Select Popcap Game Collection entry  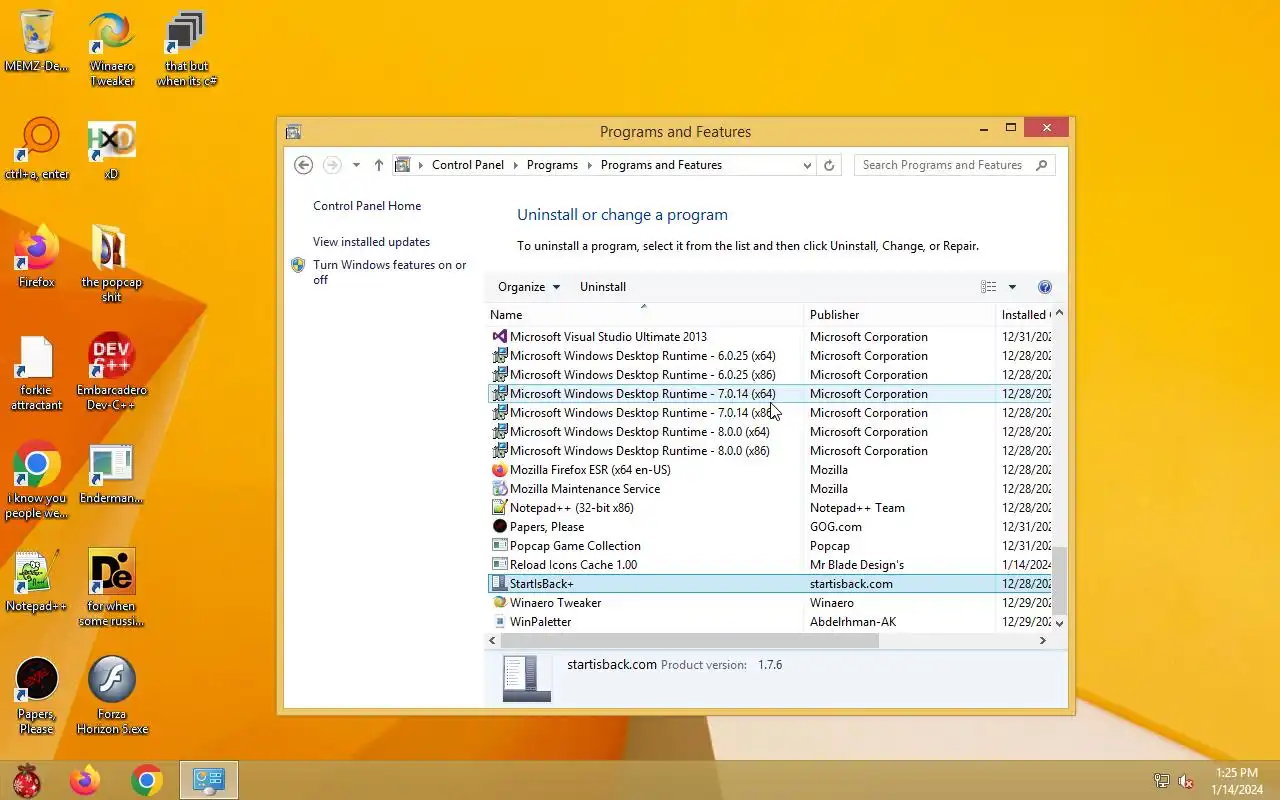[768, 546]
